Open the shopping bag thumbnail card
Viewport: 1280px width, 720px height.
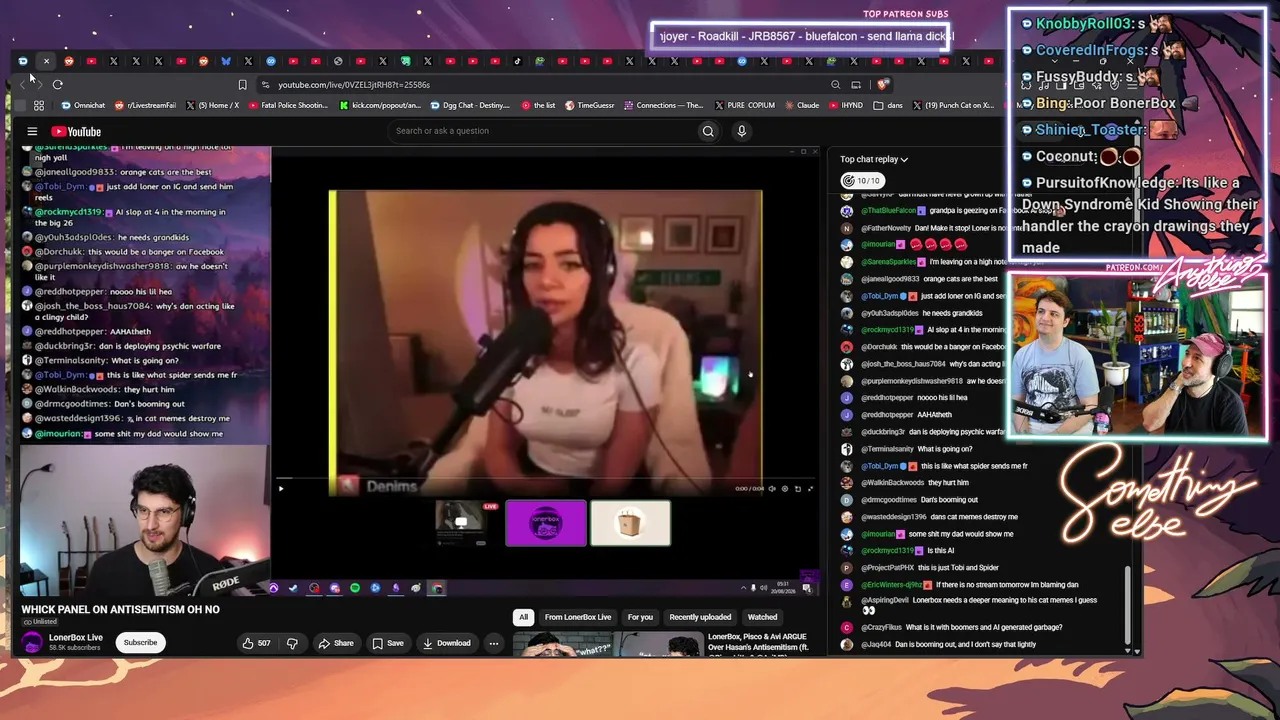[x=630, y=523]
